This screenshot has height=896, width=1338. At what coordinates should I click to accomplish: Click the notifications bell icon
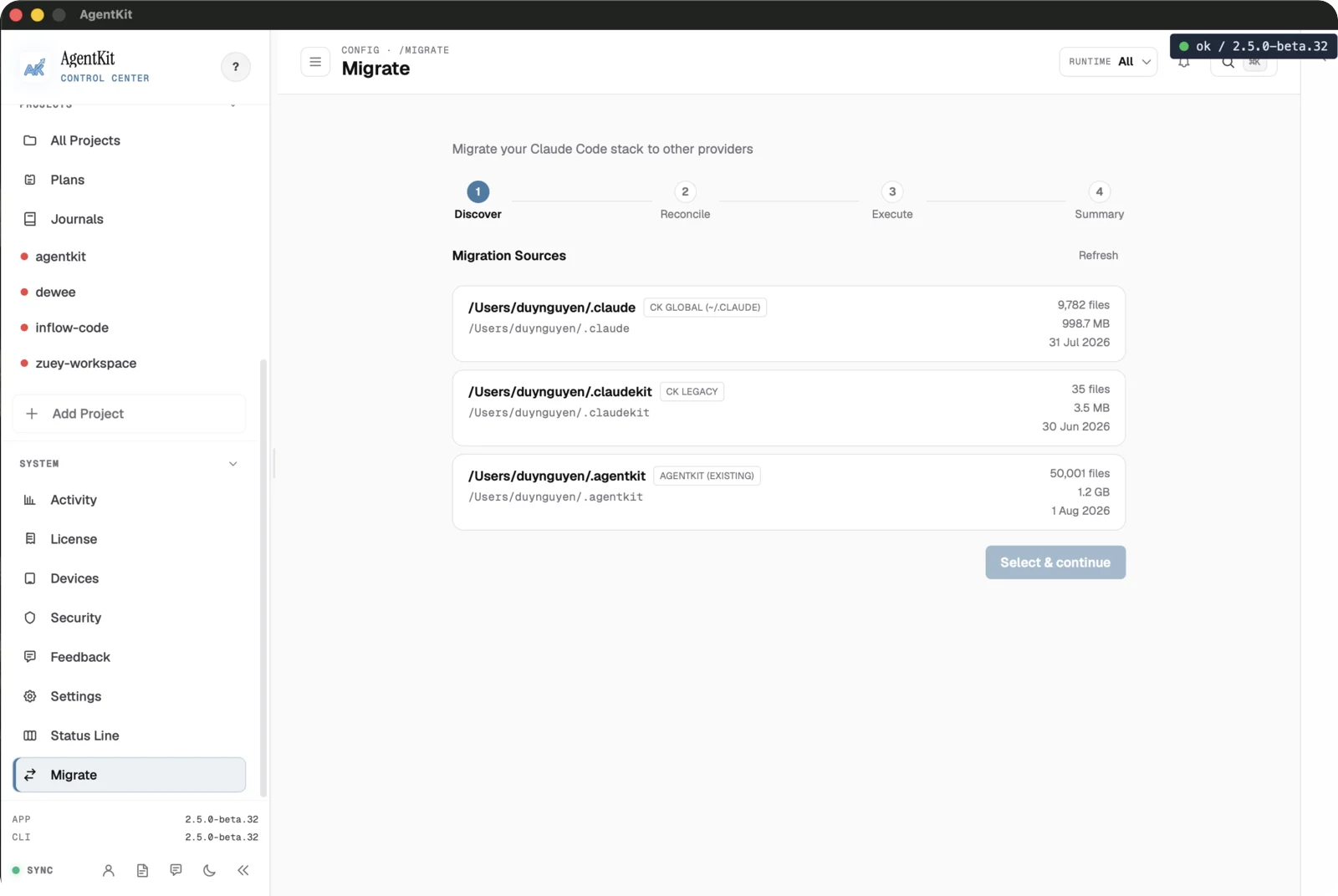pos(1184,63)
